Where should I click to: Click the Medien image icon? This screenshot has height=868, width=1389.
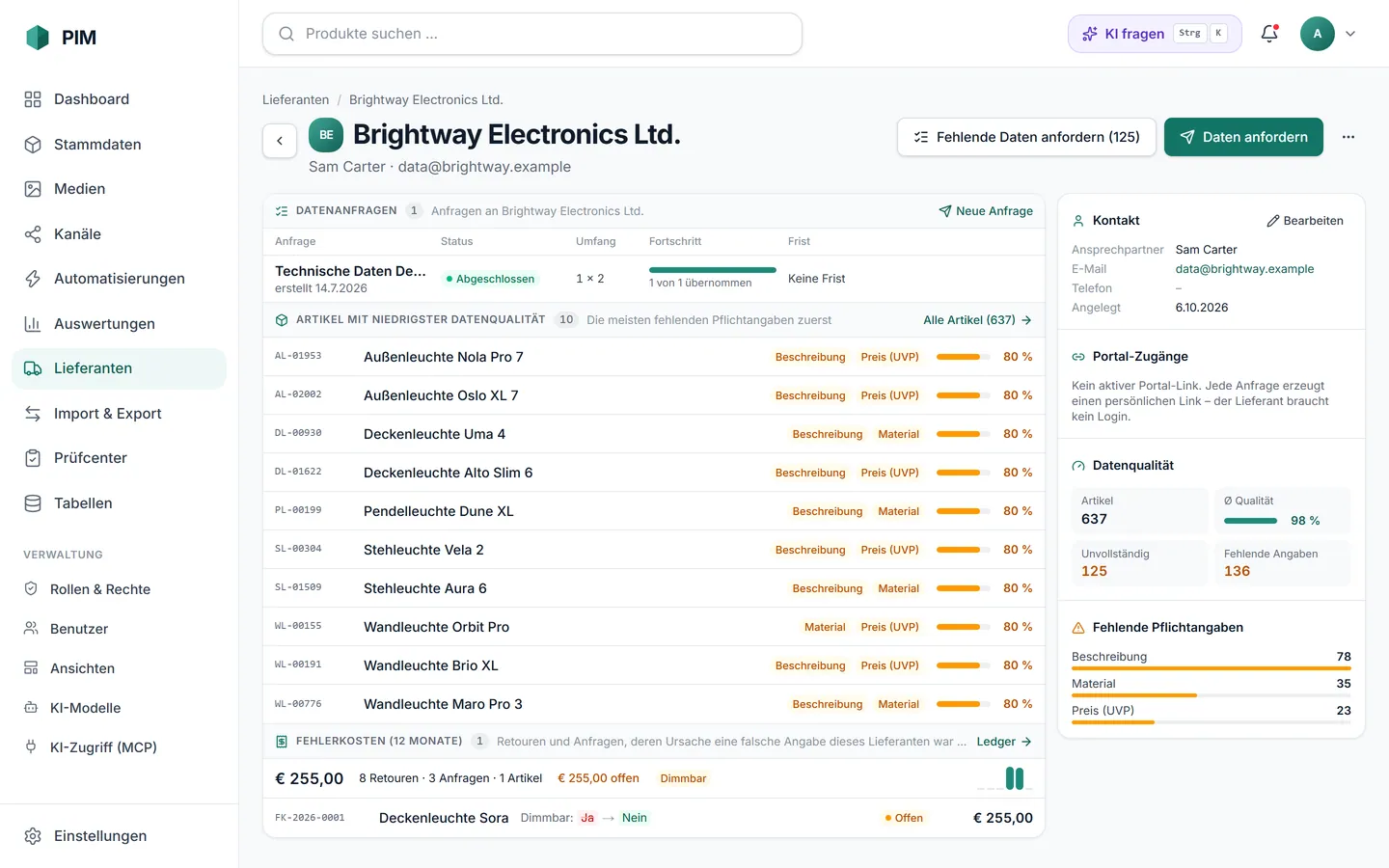tap(33, 189)
